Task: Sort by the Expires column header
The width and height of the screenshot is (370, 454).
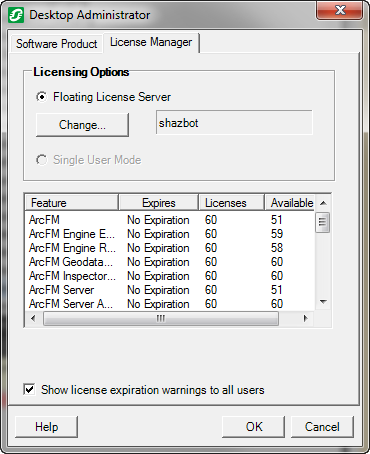Action: click(159, 203)
